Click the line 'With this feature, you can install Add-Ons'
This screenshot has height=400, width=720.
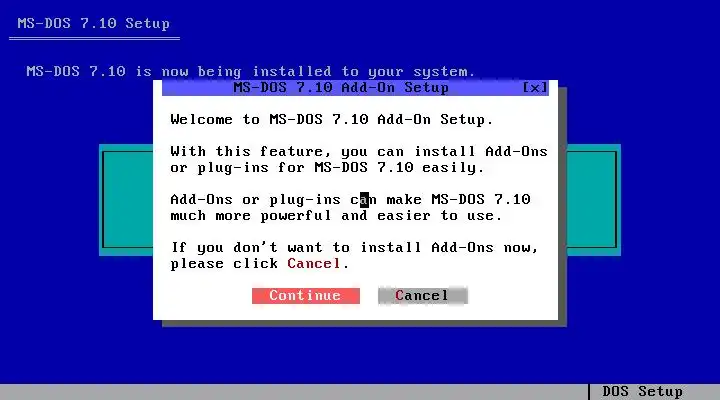359,152
